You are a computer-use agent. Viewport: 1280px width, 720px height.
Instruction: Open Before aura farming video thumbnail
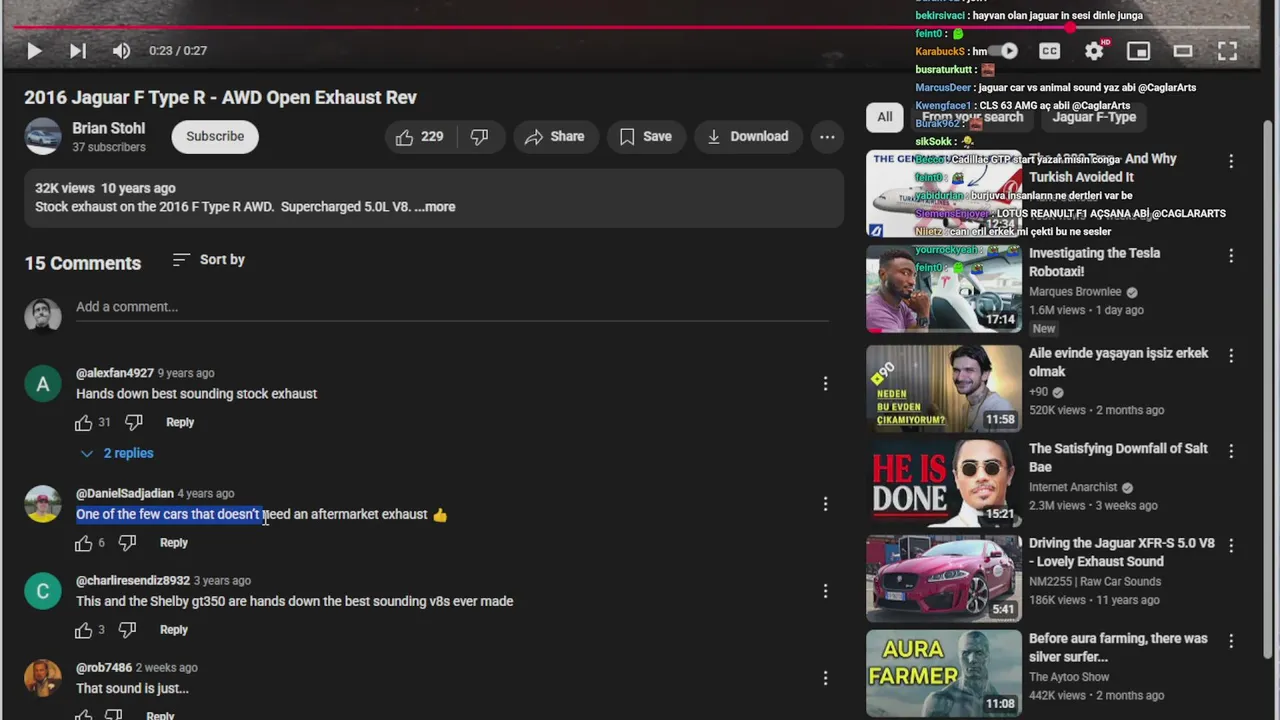coord(944,673)
